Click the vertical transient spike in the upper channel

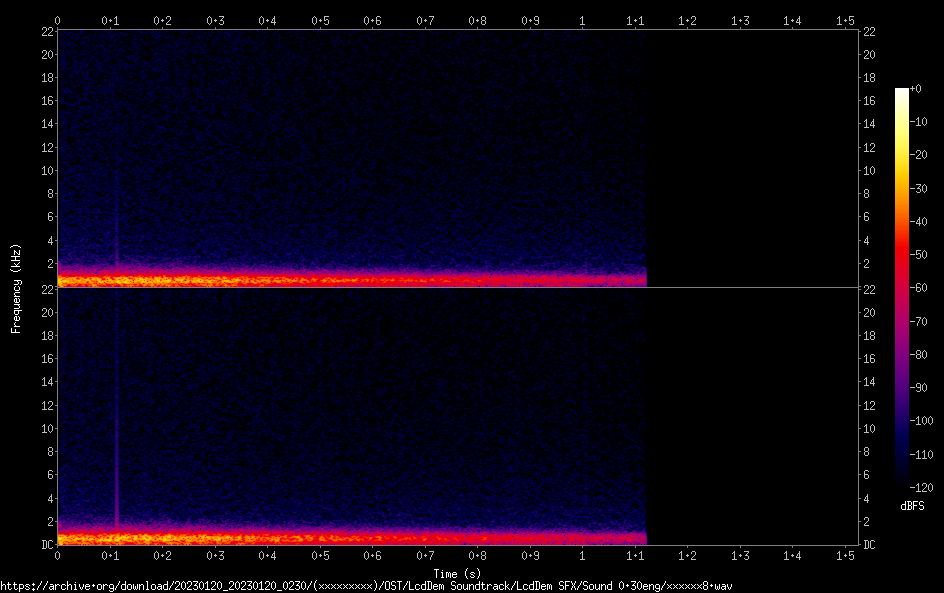[x=117, y=220]
